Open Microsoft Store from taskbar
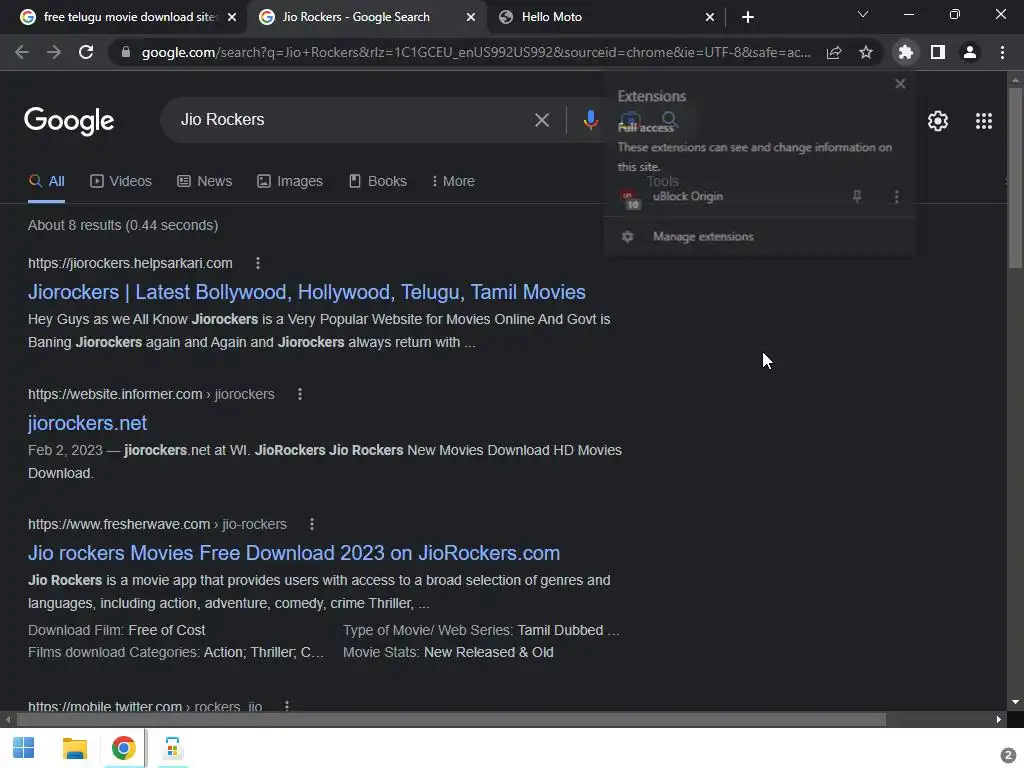Viewport: 1024px width, 768px height. pos(172,748)
